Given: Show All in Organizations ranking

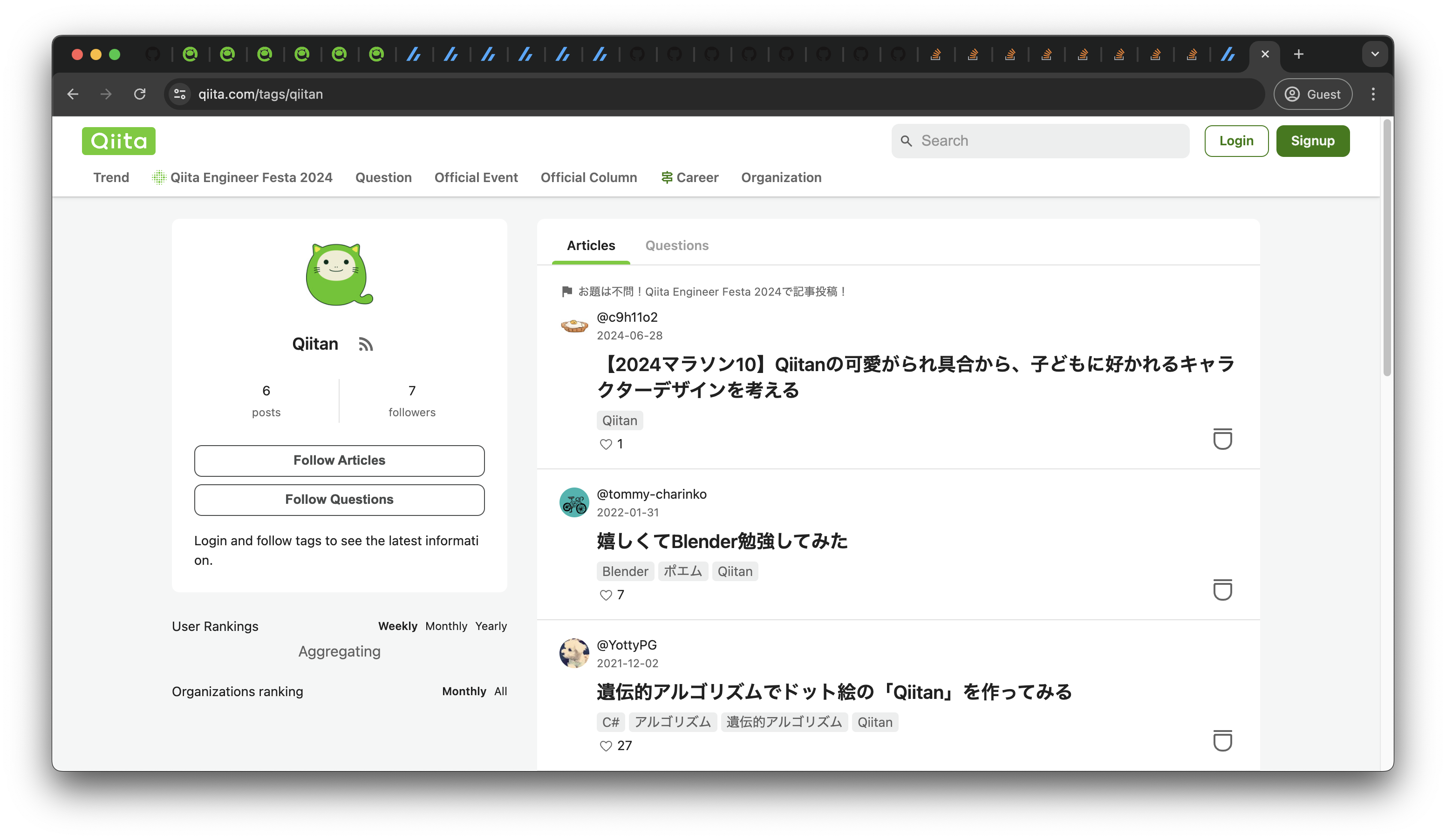Looking at the screenshot, I should pyautogui.click(x=500, y=691).
